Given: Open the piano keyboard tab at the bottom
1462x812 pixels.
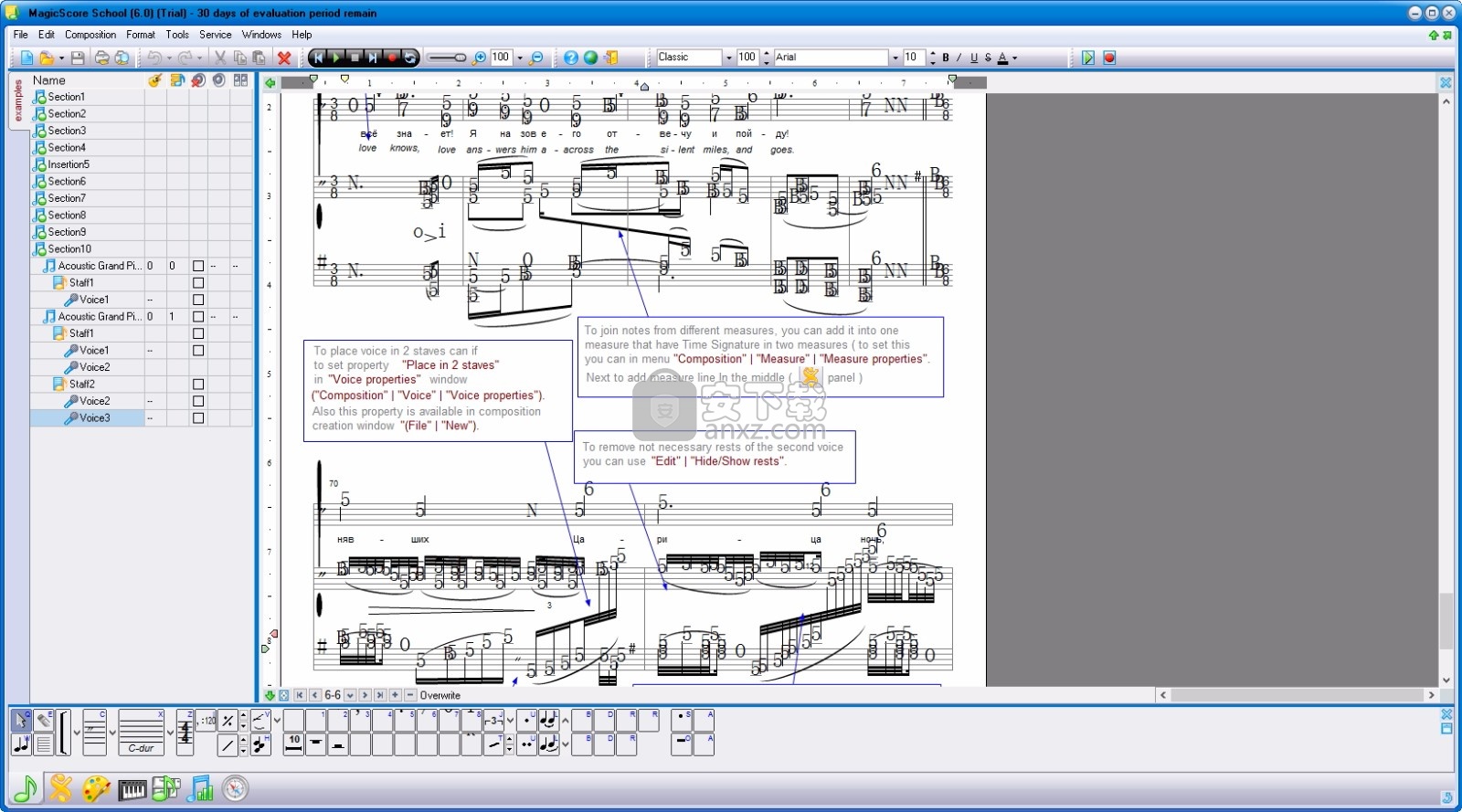Looking at the screenshot, I should click(132, 788).
